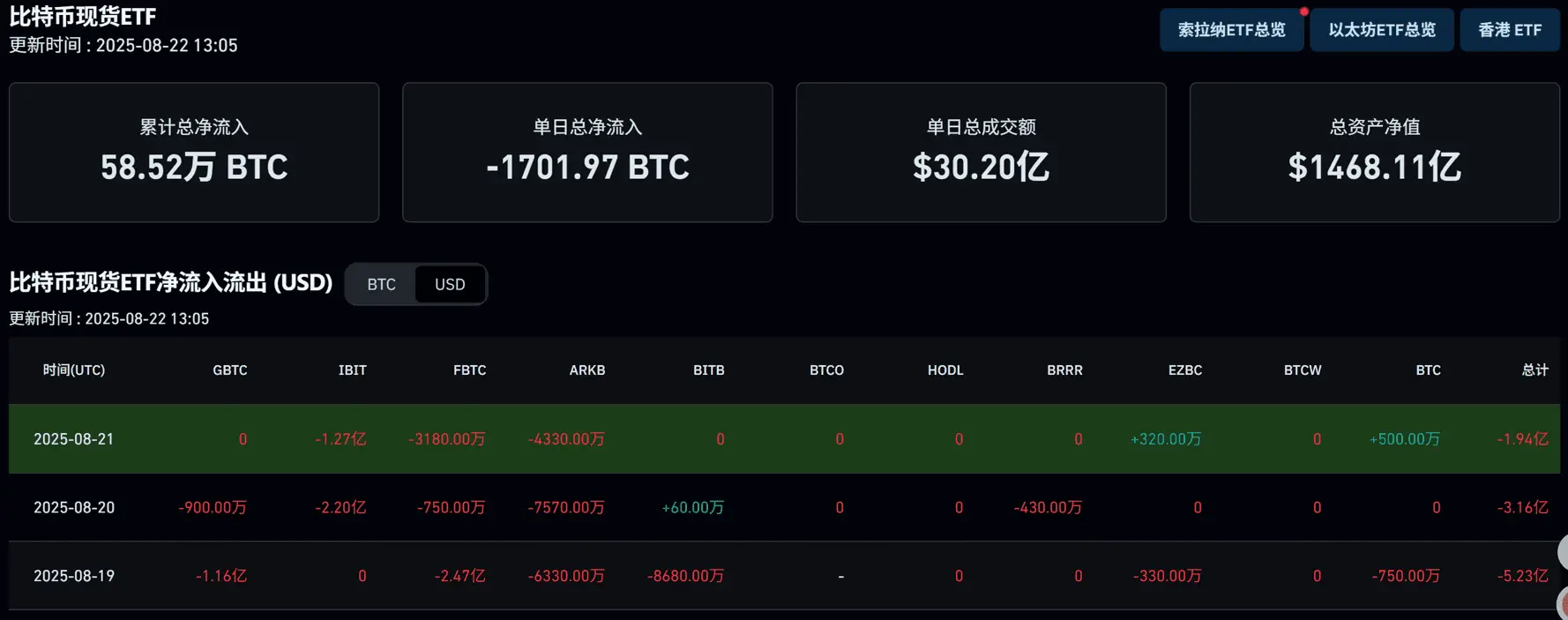Image resolution: width=1568 pixels, height=620 pixels.
Task: Click the IBIT column header
Action: [x=352, y=370]
